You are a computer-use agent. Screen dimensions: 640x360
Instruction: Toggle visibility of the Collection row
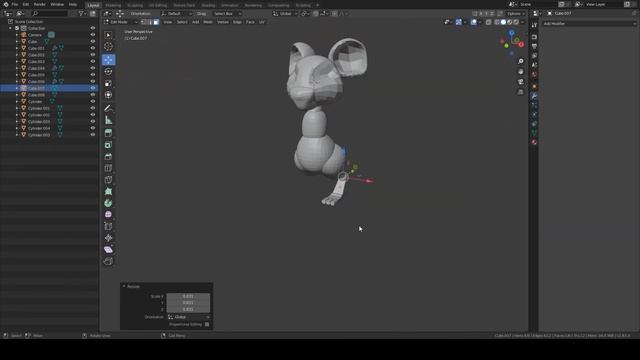(x=93, y=28)
